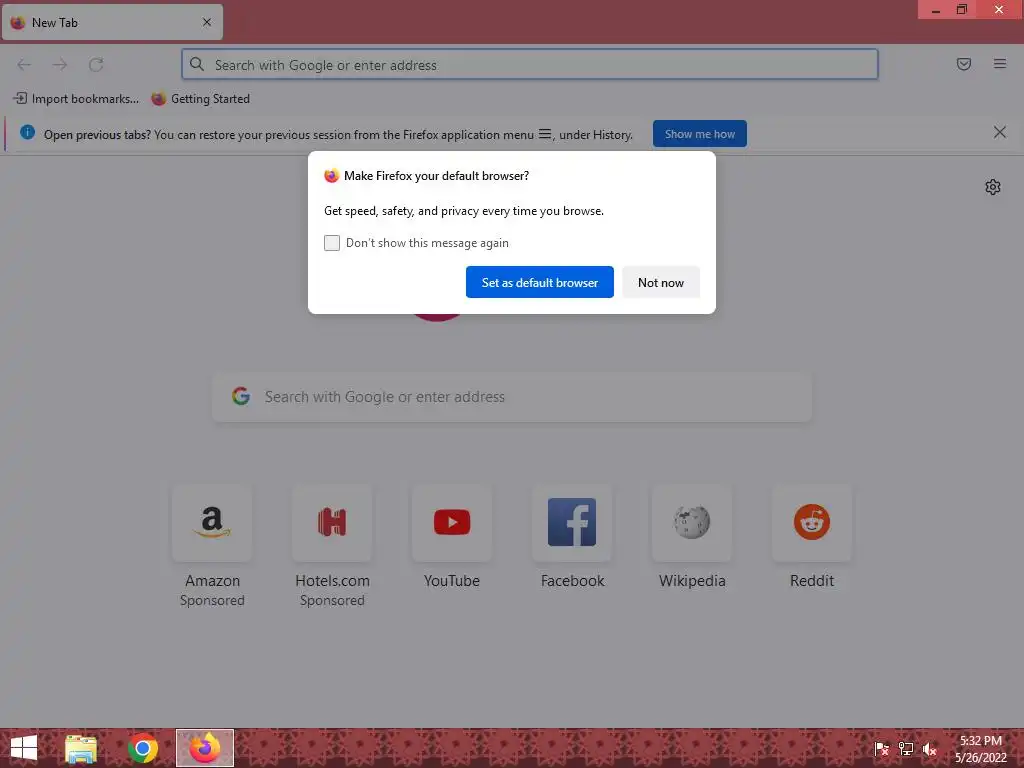The width and height of the screenshot is (1024, 768).
Task: Click the muted volume tray icon
Action: click(930, 749)
